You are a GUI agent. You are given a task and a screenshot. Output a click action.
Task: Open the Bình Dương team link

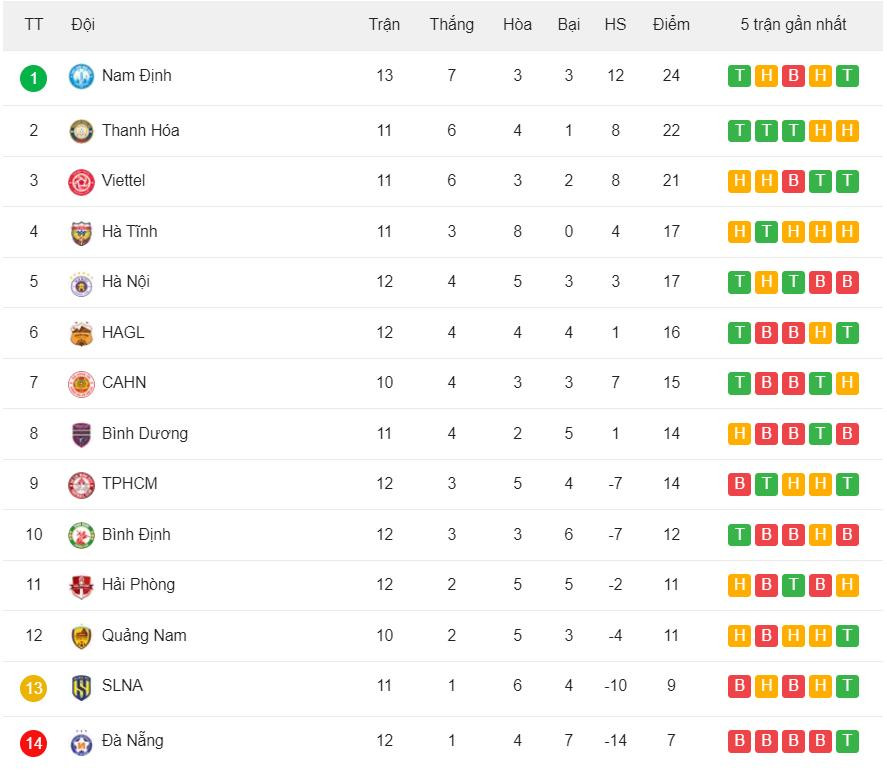click(144, 434)
